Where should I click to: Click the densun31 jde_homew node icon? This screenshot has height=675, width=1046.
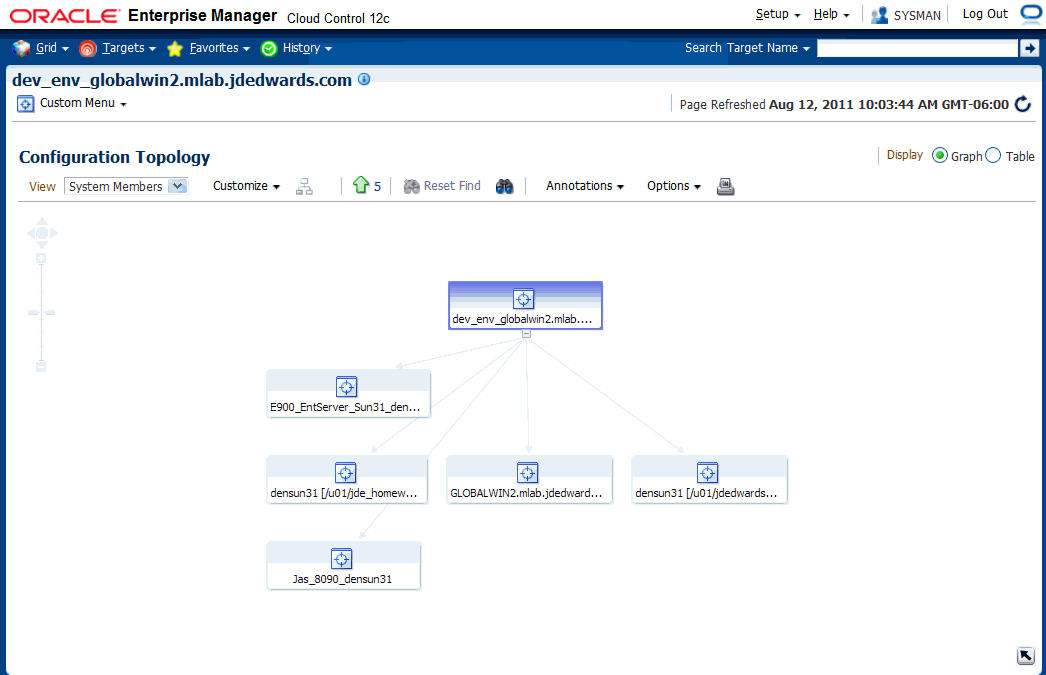(x=346, y=473)
